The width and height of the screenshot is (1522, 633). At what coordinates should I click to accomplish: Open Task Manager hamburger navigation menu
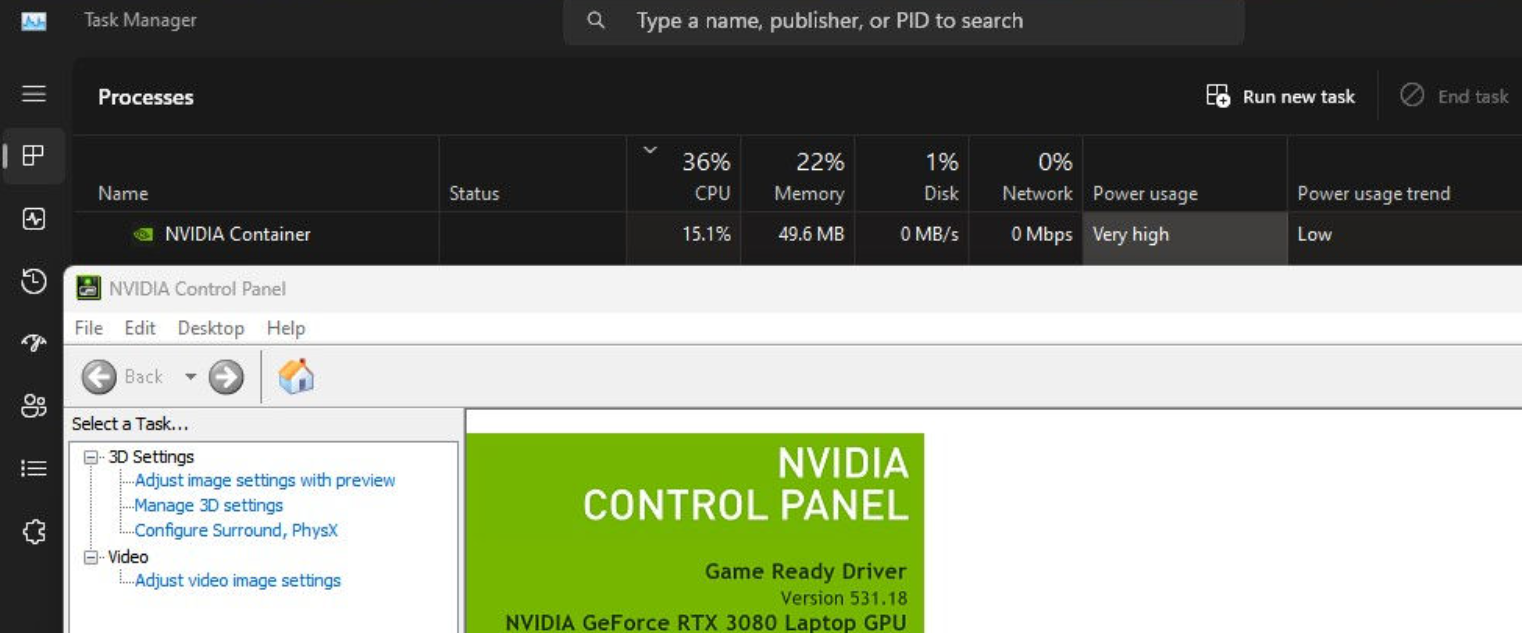34,94
